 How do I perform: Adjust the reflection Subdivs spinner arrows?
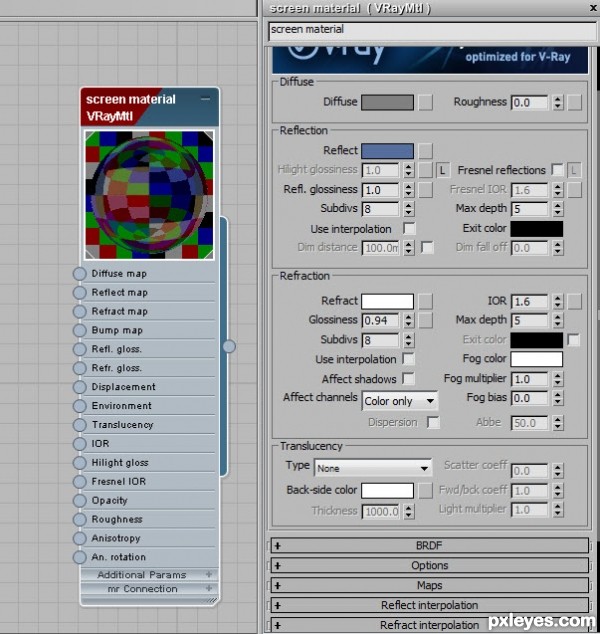[409, 209]
